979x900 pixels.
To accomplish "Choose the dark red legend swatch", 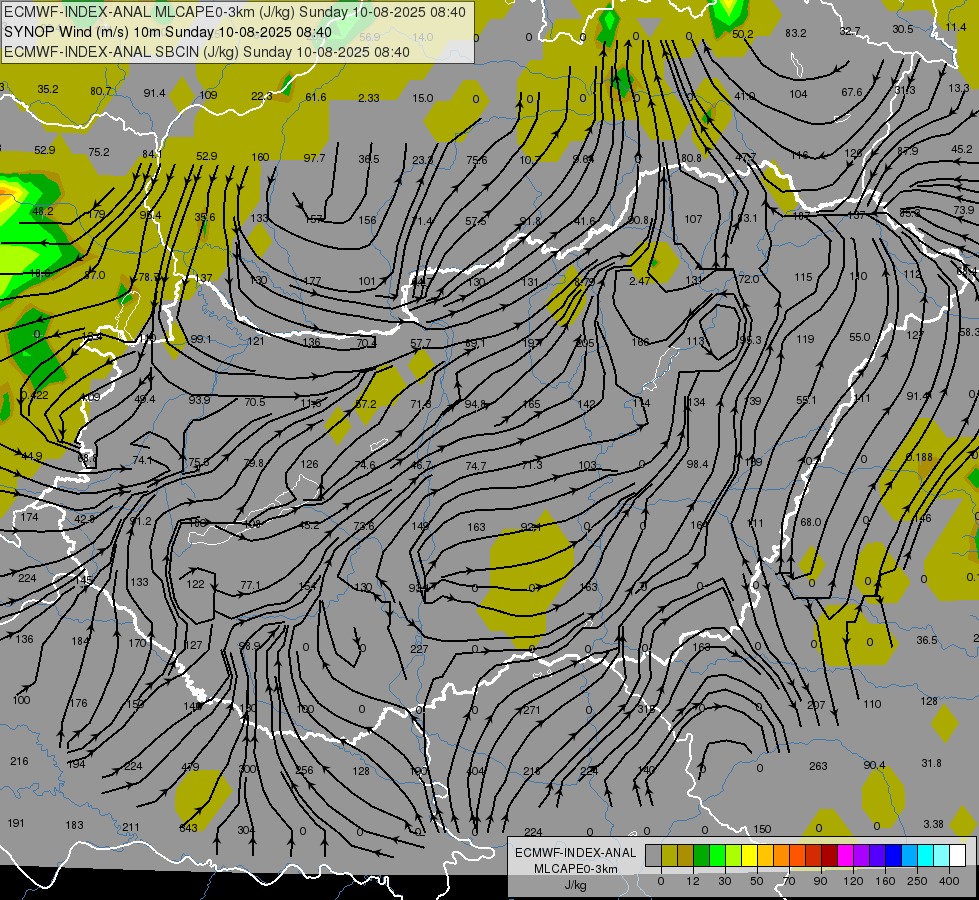I will 829,856.
